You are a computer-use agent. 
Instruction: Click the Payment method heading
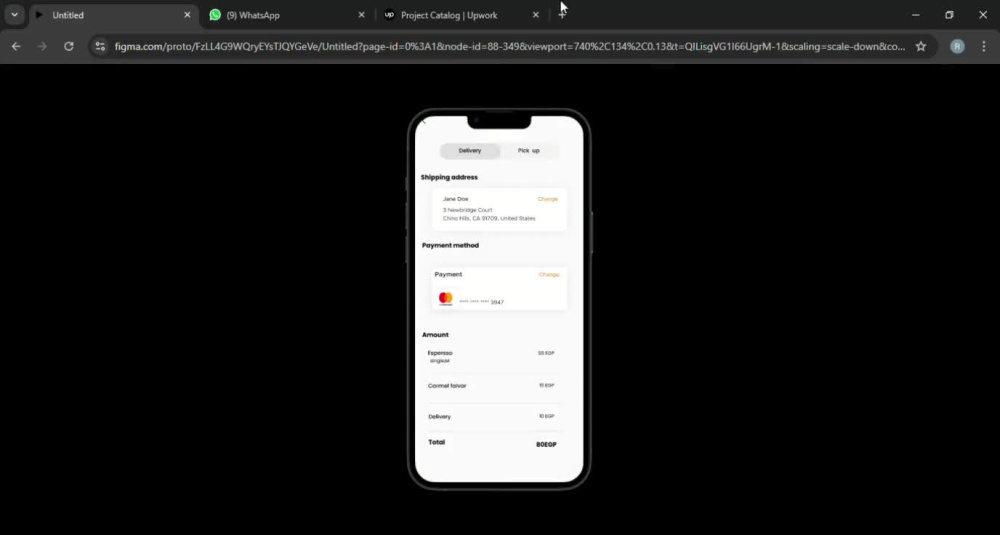tap(450, 246)
